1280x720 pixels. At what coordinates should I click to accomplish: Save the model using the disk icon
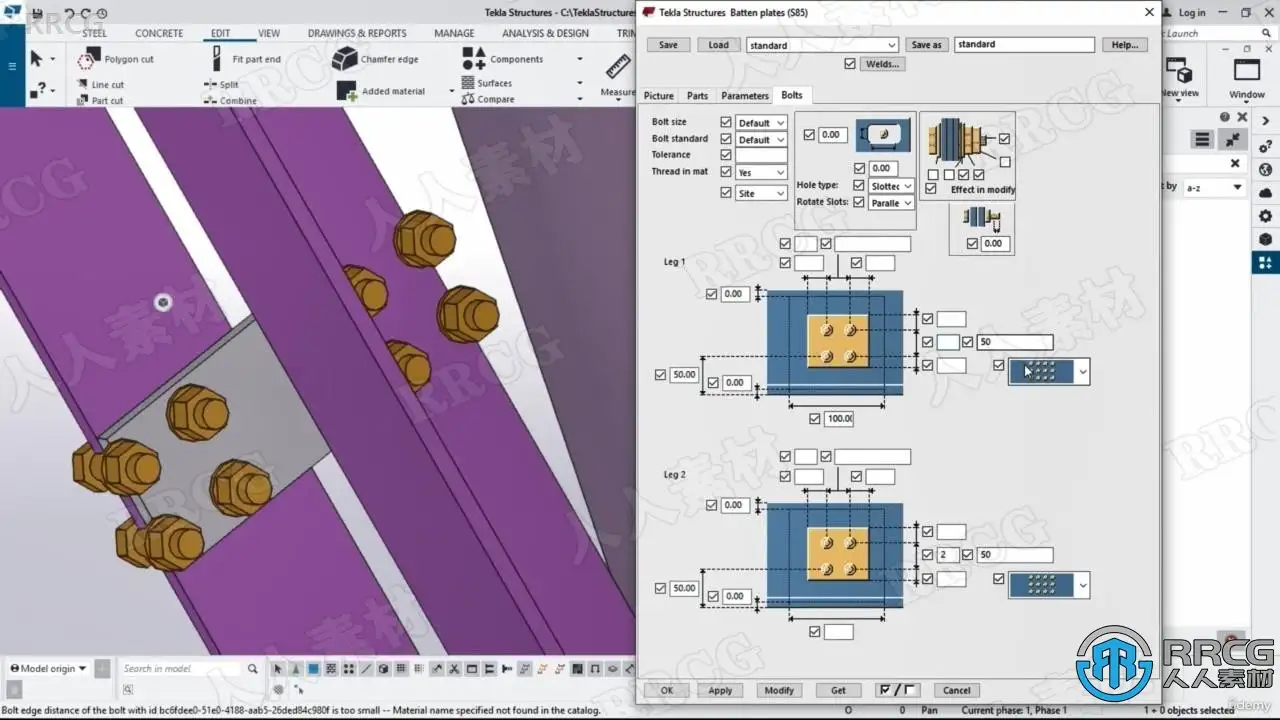click(37, 14)
